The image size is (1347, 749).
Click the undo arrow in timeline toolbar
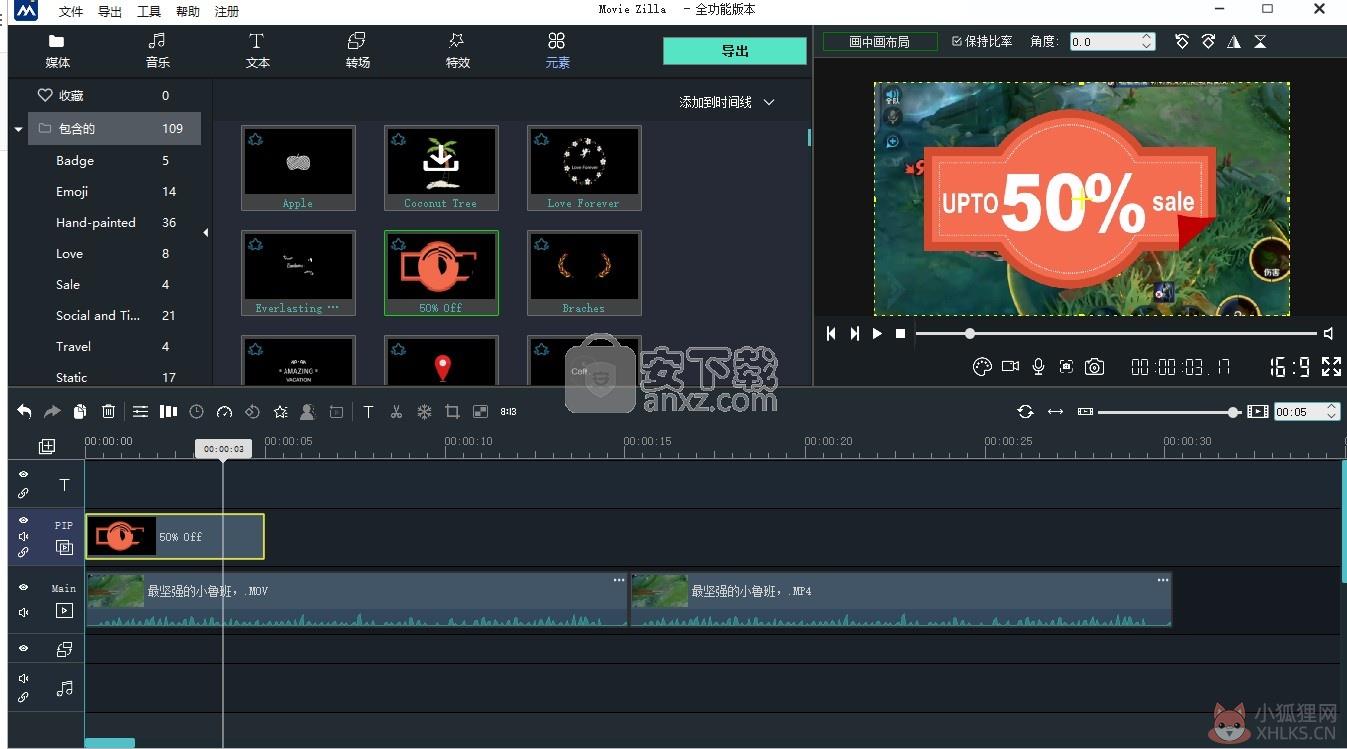[24, 411]
